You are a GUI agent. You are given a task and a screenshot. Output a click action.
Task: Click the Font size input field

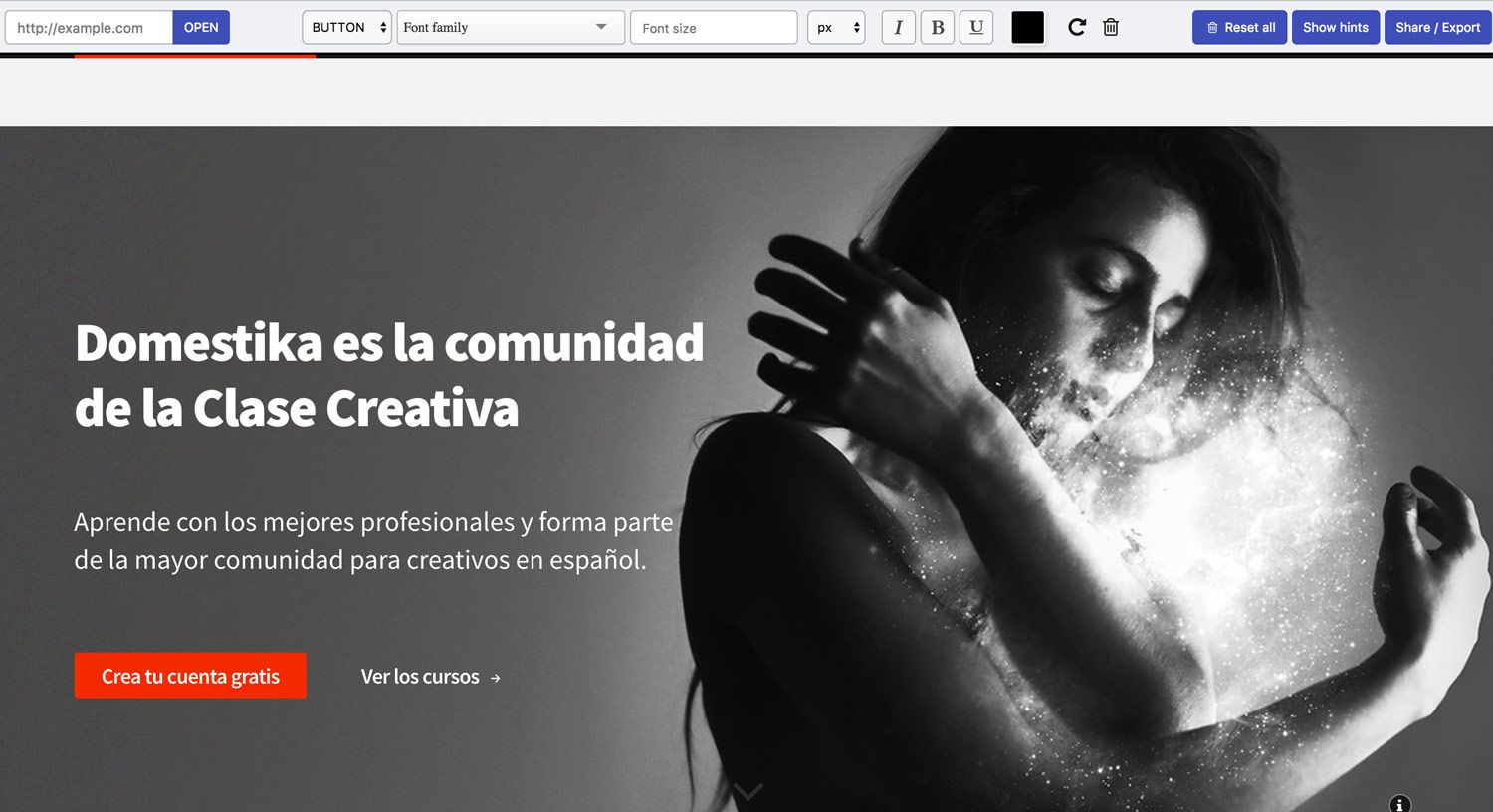pyautogui.click(x=714, y=27)
